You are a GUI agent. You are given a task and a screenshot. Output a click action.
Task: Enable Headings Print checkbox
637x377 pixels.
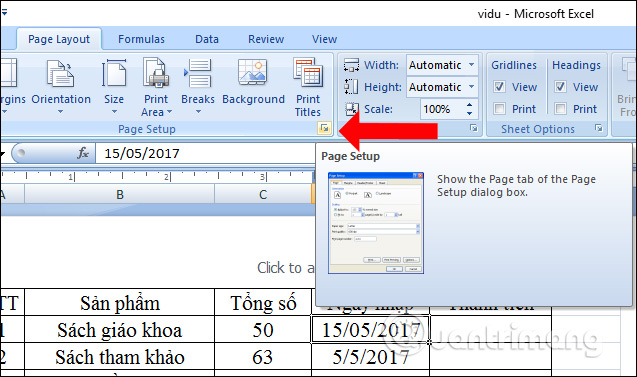560,108
